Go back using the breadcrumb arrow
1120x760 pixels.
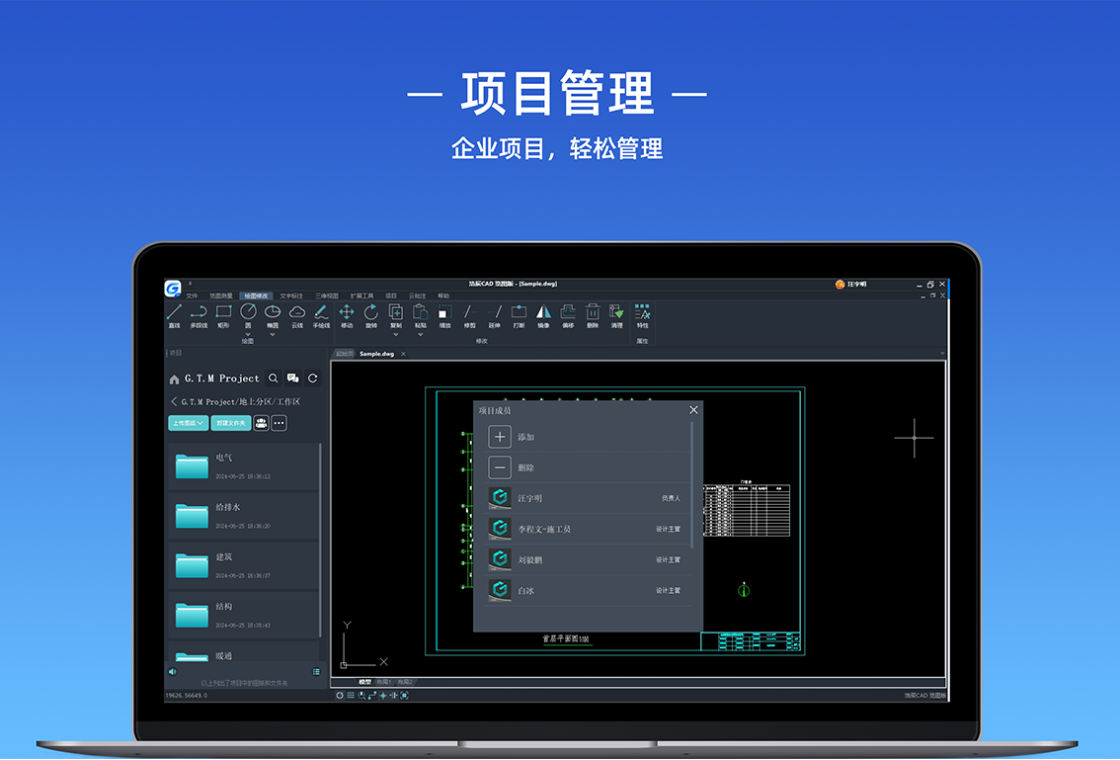(x=174, y=401)
